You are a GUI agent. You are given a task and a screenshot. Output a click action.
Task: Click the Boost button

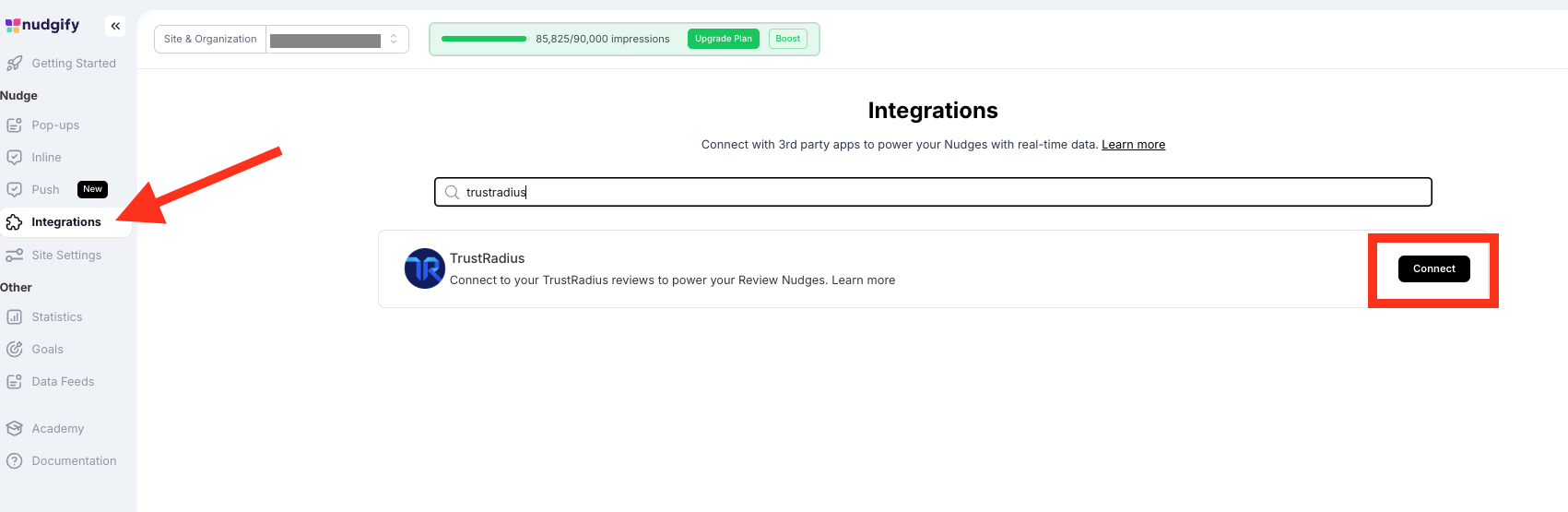[788, 39]
